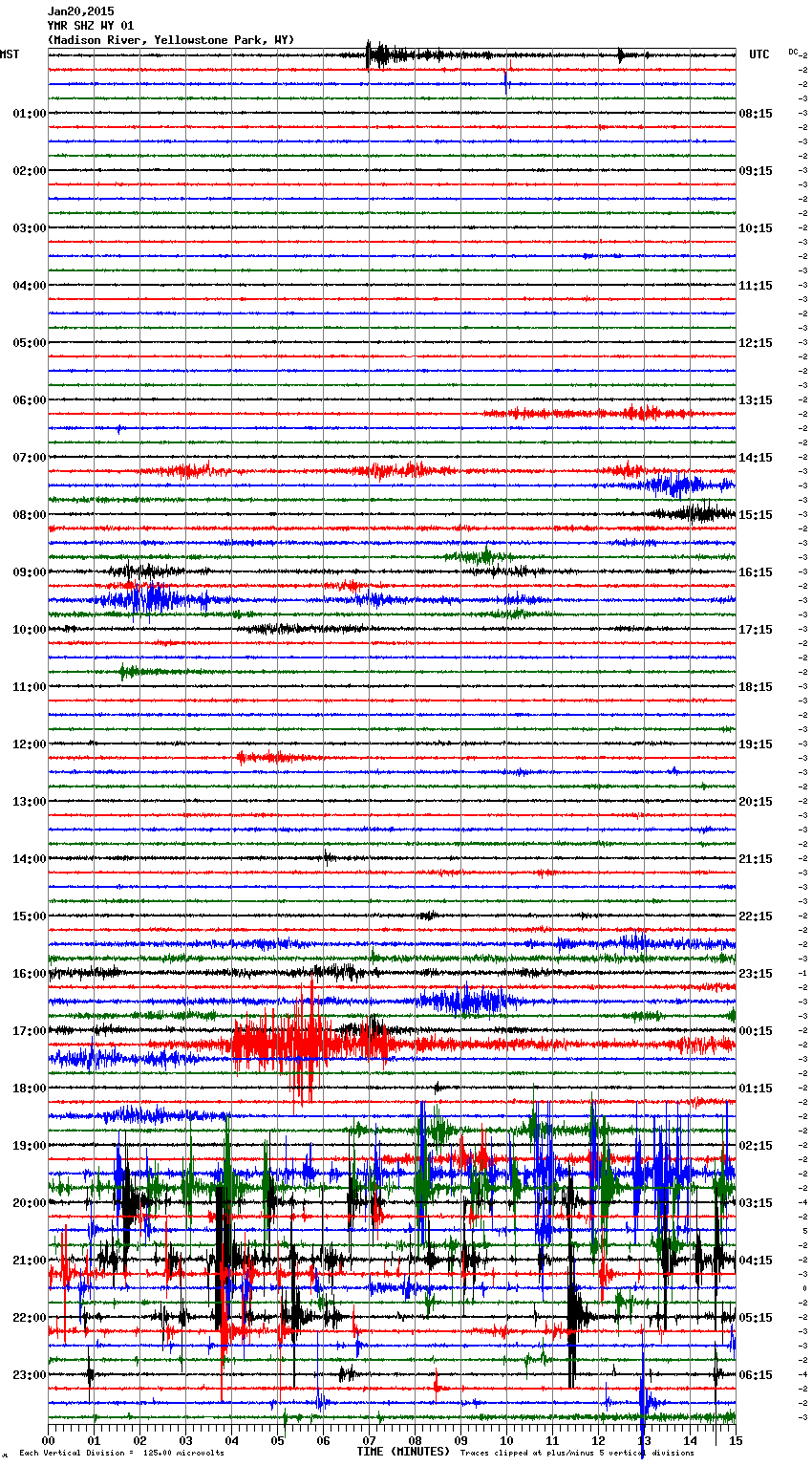Click the 18:15 UTC time label
Viewport: 812px width, 1466px height.
tap(756, 687)
